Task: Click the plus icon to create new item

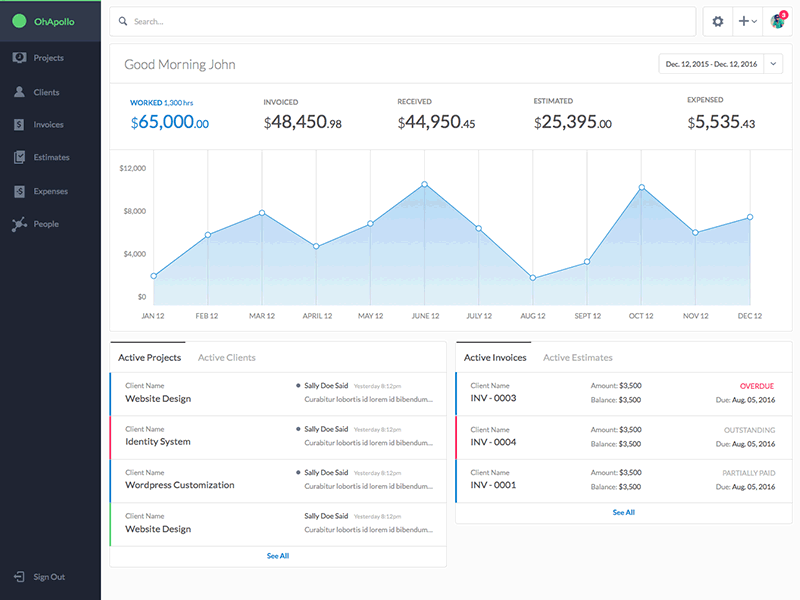Action: (x=743, y=20)
